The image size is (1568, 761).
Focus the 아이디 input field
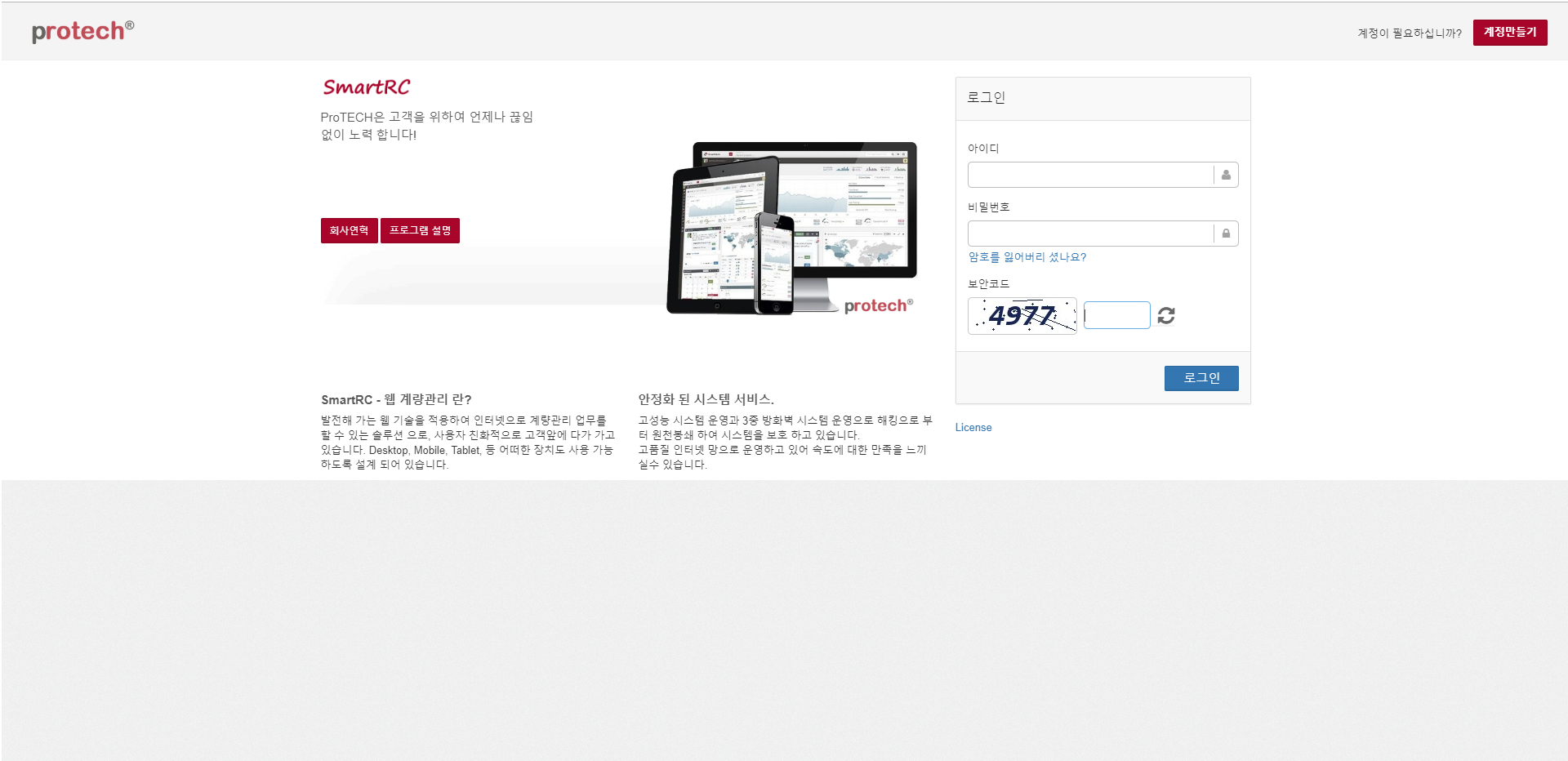1090,175
